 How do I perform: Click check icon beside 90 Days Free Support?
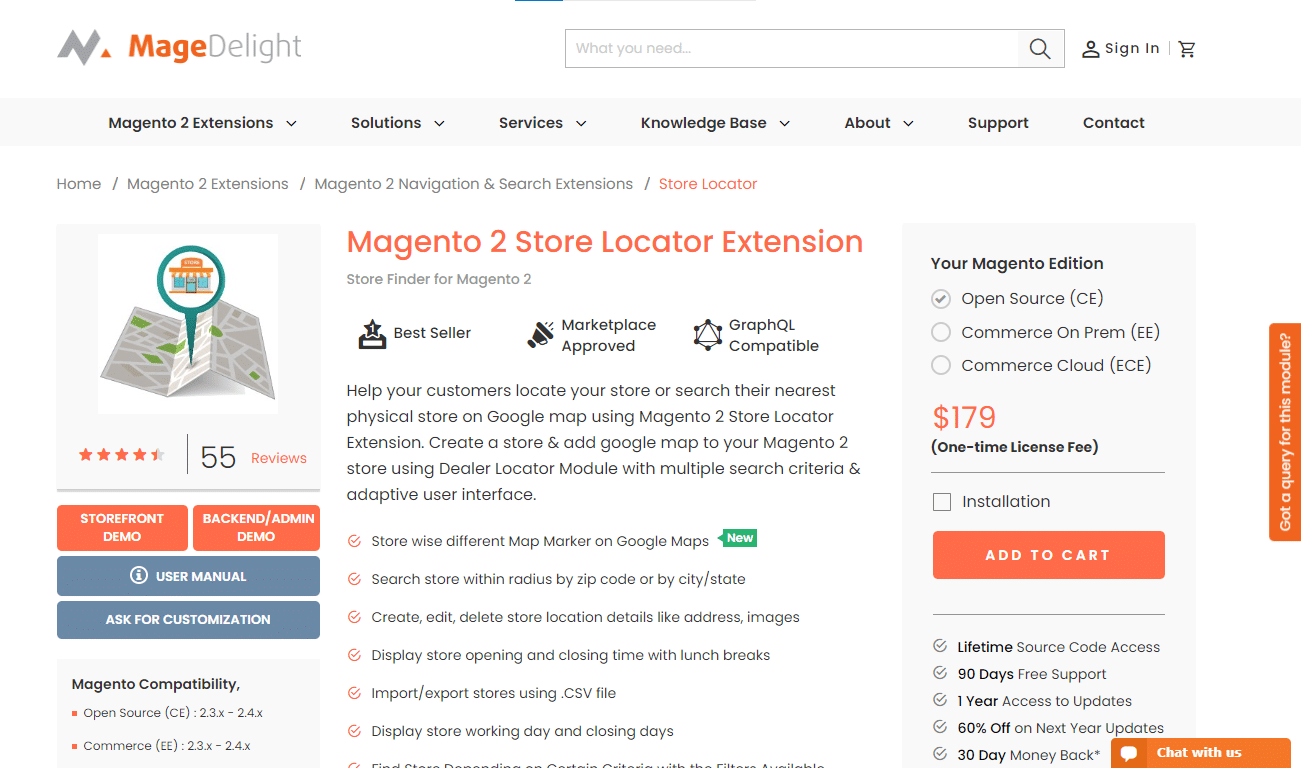[940, 673]
